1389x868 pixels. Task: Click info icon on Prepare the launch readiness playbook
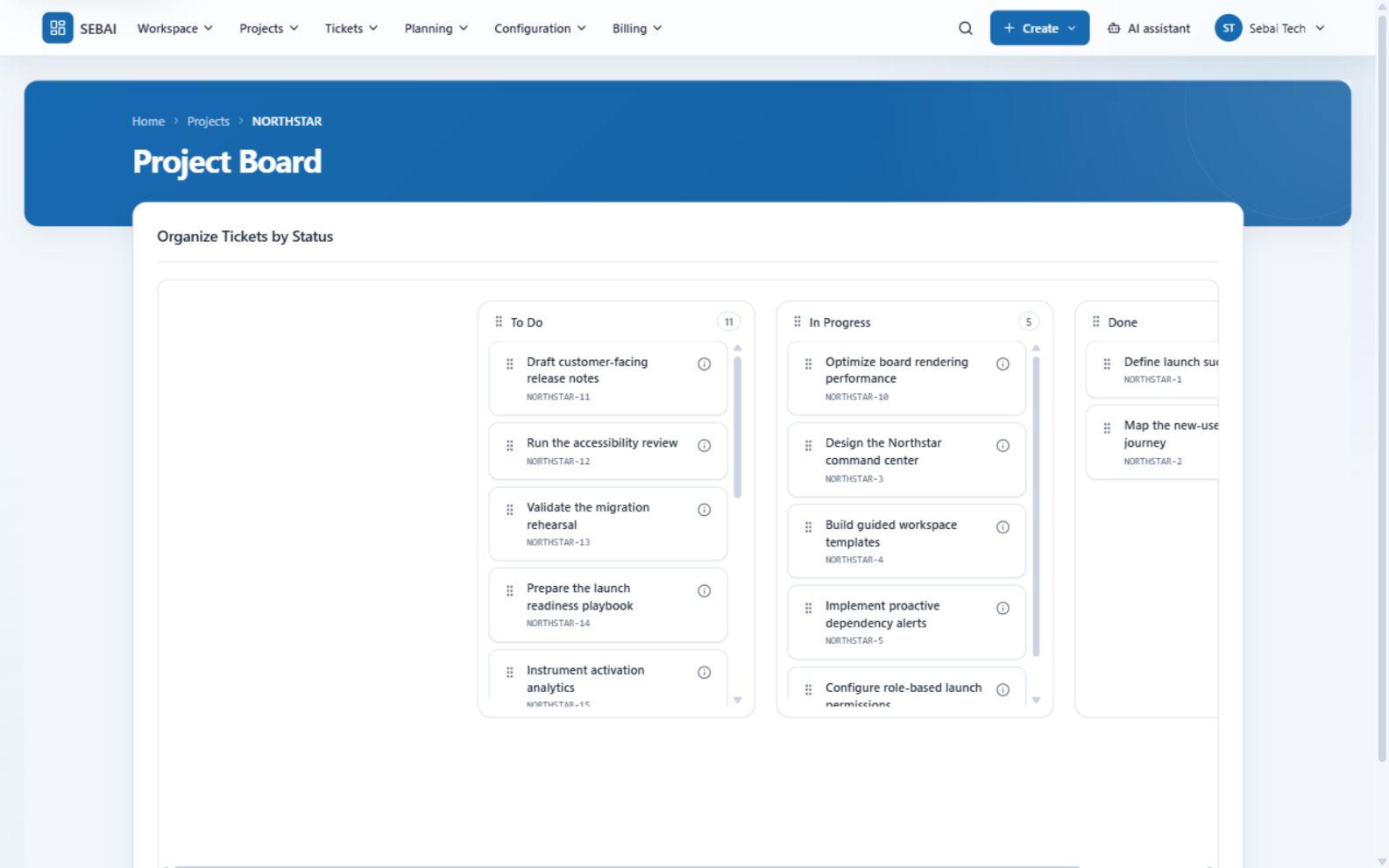click(705, 591)
